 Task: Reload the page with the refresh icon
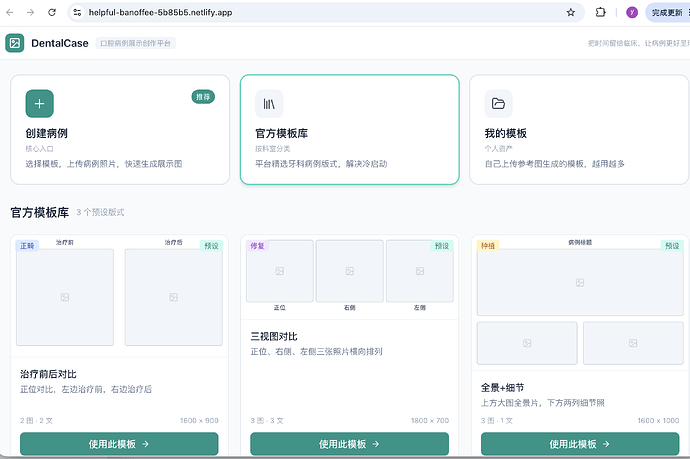coord(52,12)
